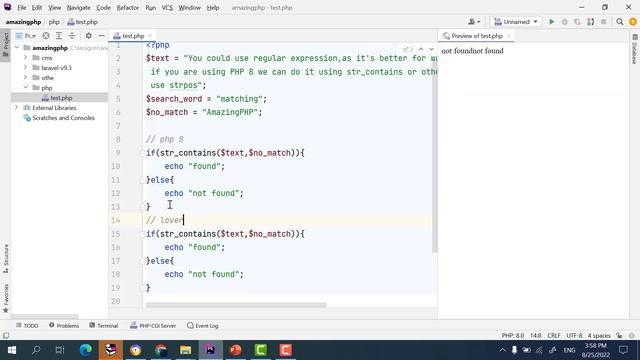Open the Refactor menu
Image resolution: width=640 pixels, height=360 pixels.
click(128, 7)
